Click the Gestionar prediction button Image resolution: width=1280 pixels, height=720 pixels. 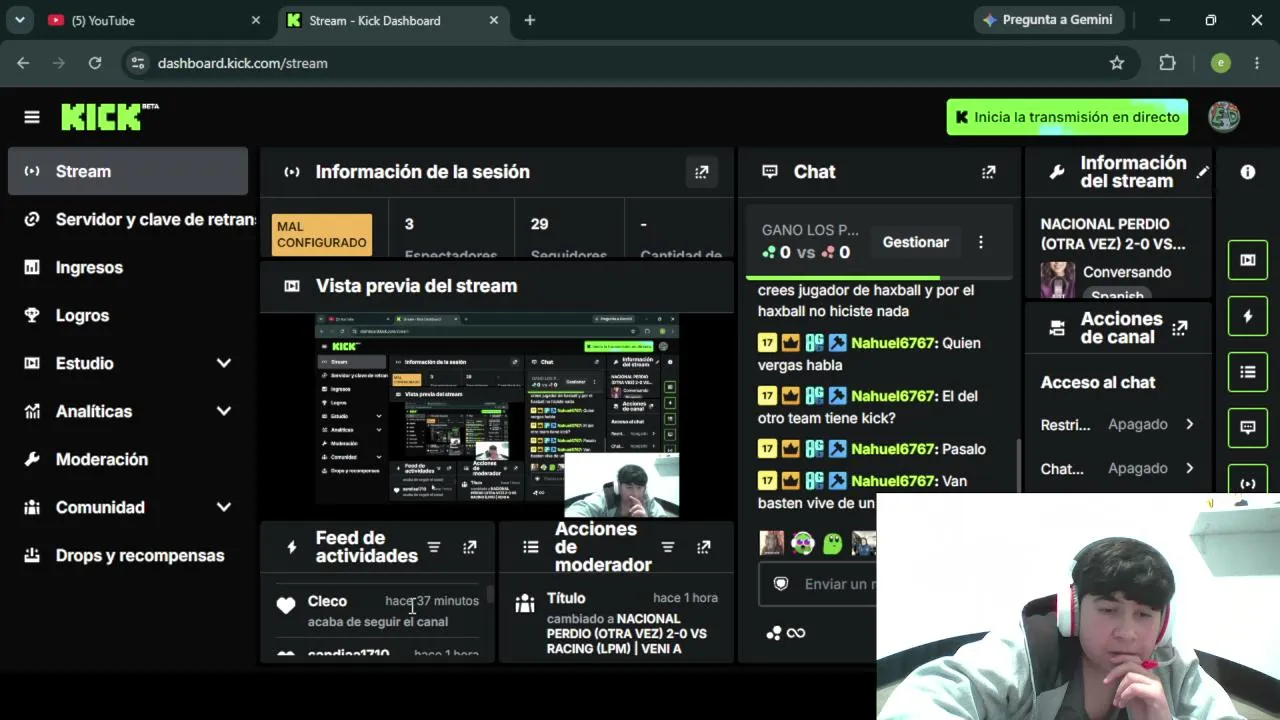click(915, 242)
